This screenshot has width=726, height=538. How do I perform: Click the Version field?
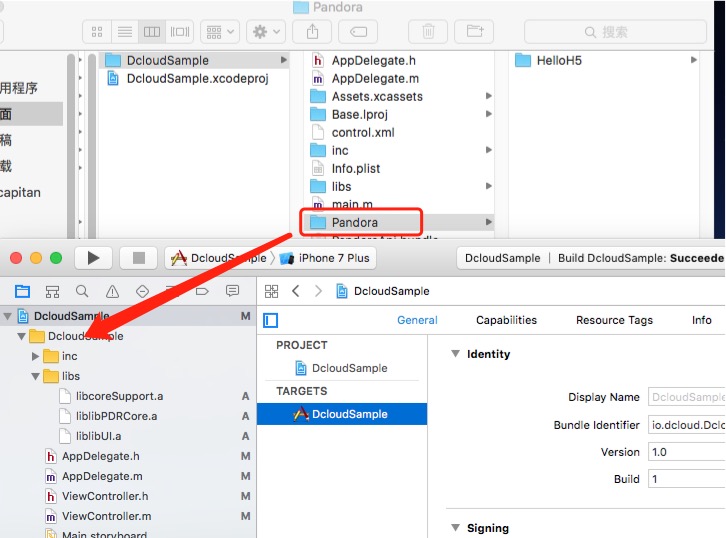click(687, 452)
